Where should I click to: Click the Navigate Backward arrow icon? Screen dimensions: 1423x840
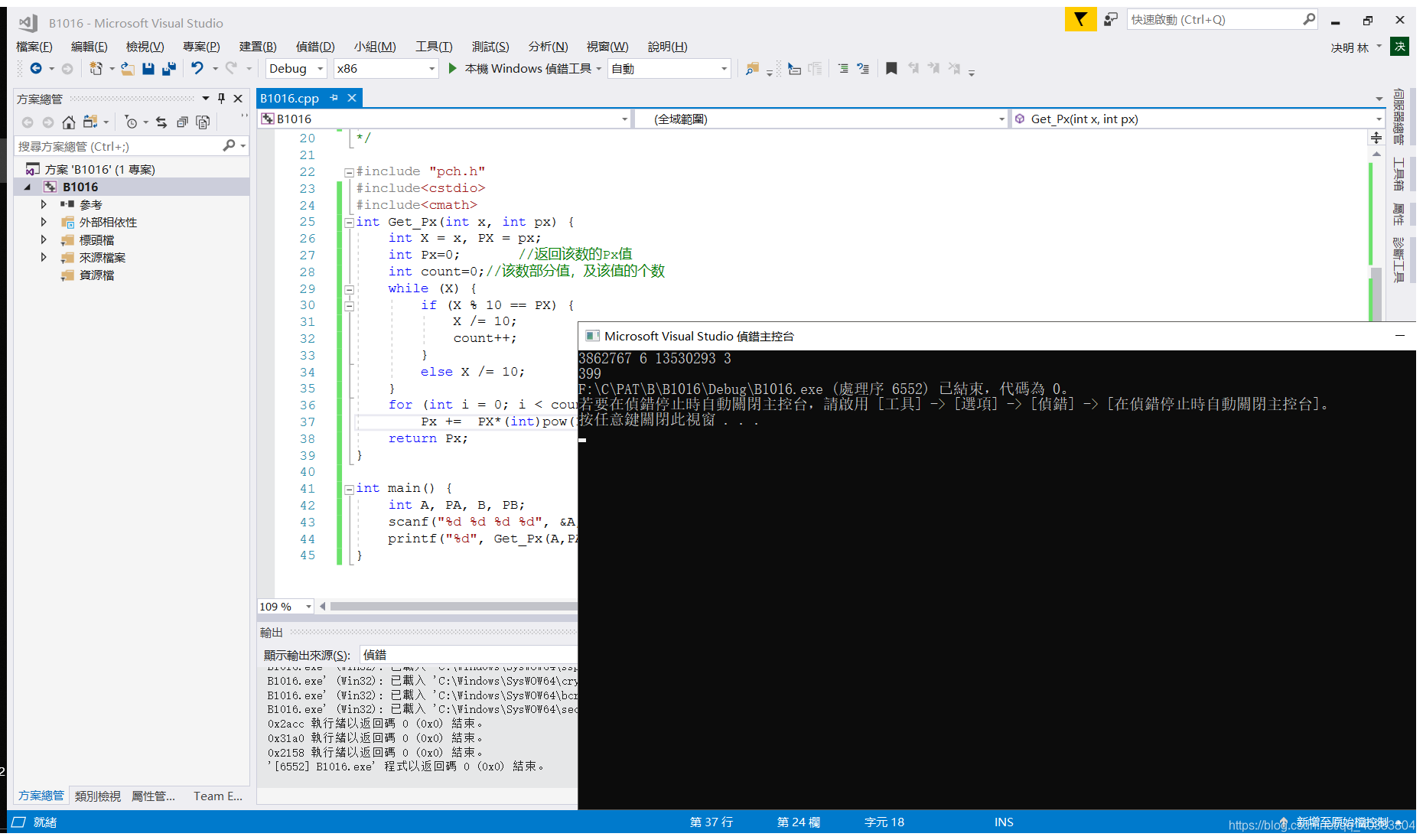(35, 69)
